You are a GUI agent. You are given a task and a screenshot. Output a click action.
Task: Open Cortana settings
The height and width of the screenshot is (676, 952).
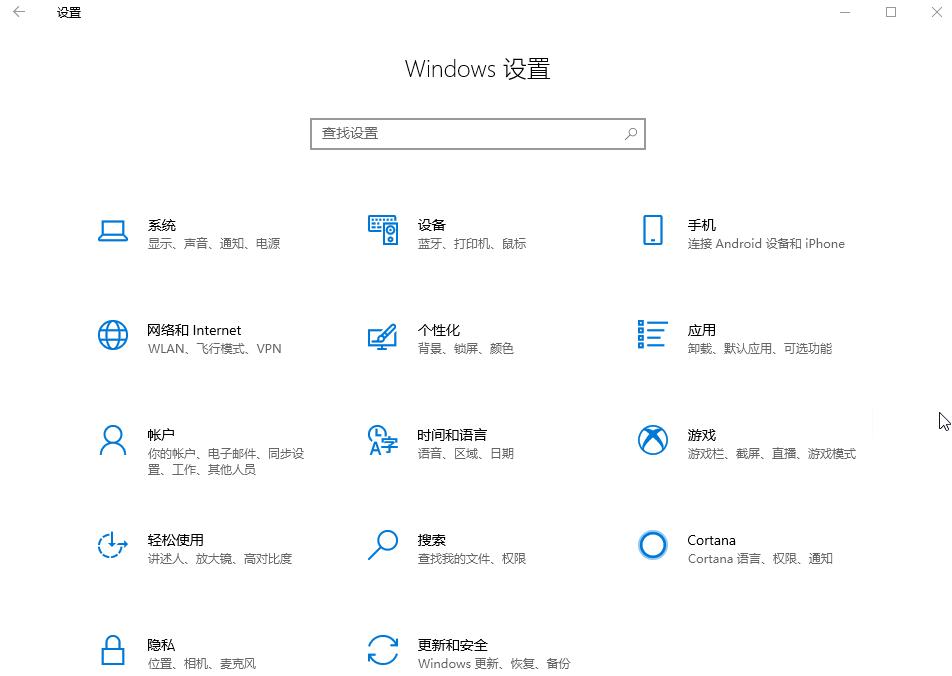point(711,548)
